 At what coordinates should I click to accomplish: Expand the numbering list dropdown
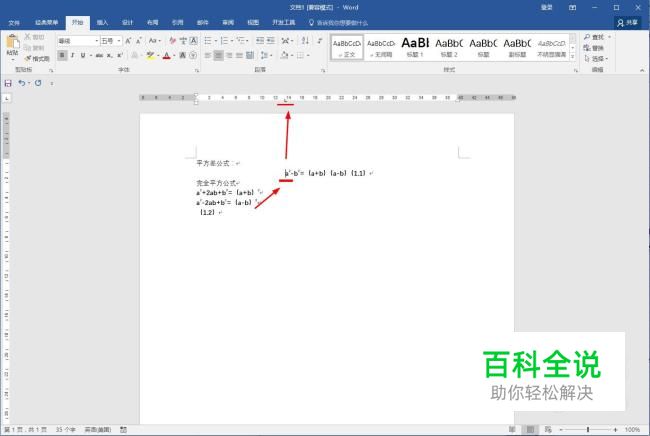pos(232,41)
